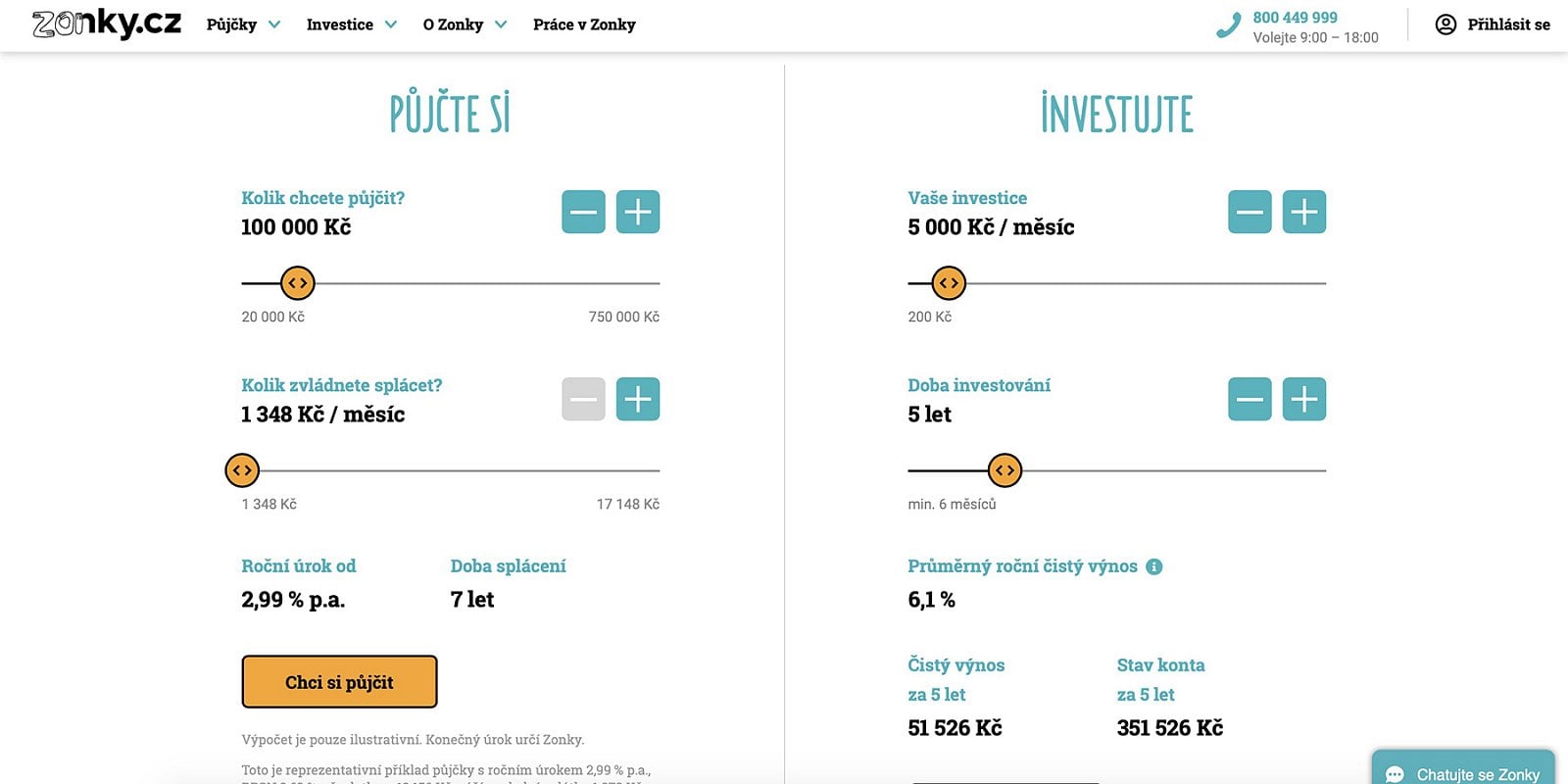Increase monthly repayment with the plus button

coord(638,399)
